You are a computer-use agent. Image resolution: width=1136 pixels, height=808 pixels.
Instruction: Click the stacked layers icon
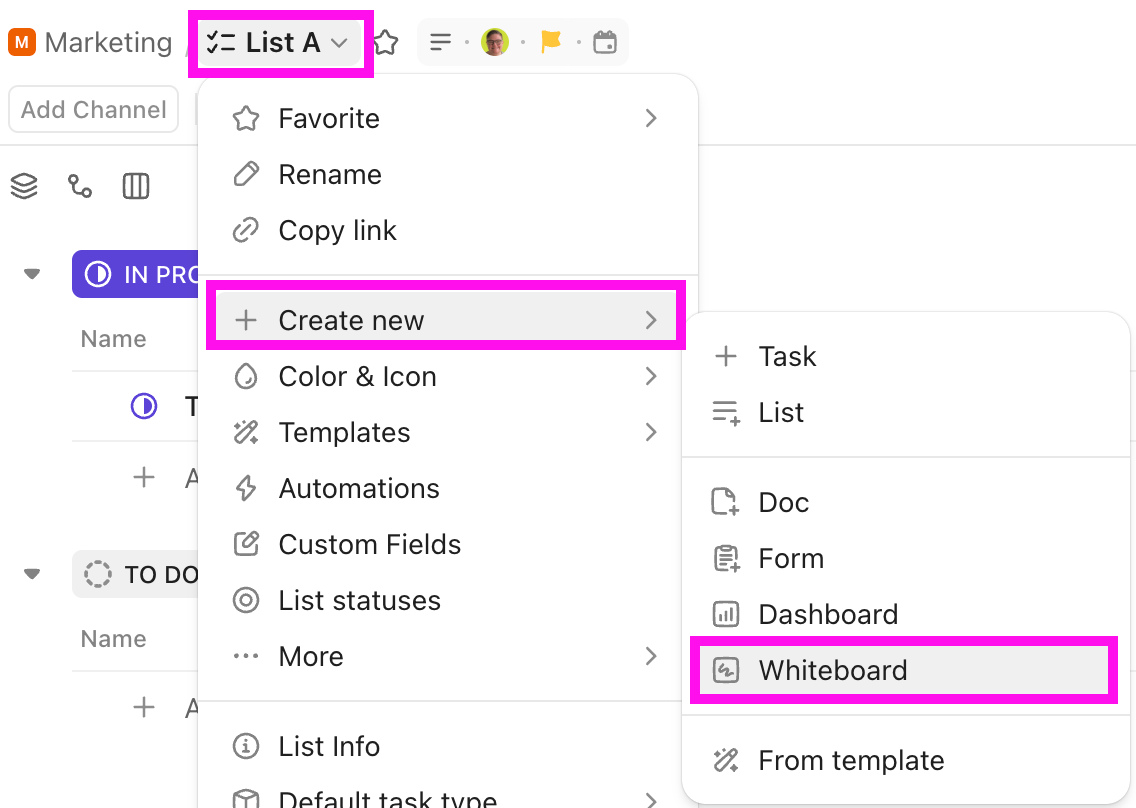pos(24,186)
